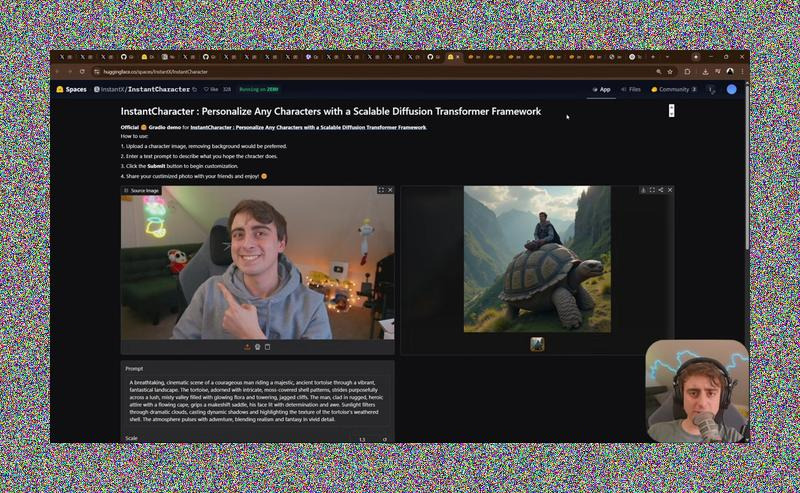Share the generated output image
Viewport: 800px width, 493px height.
coord(661,190)
